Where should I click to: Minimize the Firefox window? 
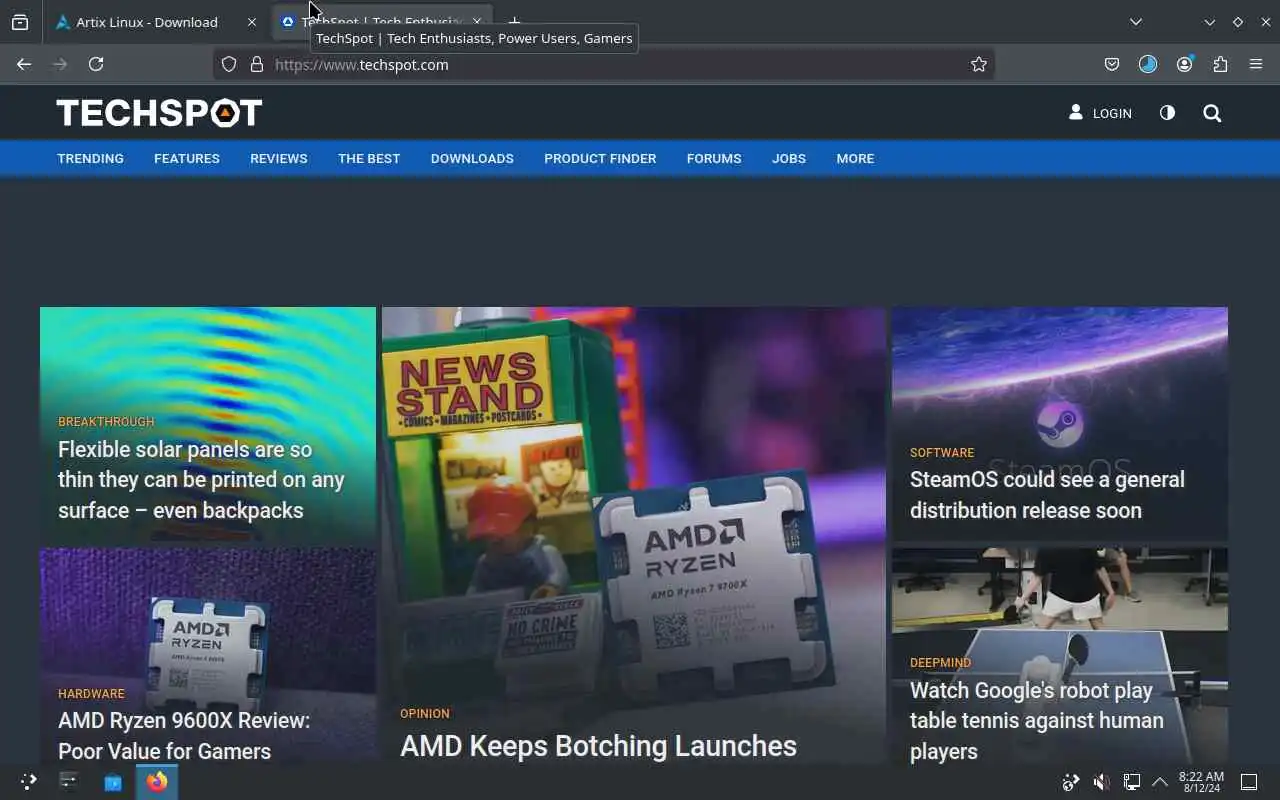[1210, 22]
